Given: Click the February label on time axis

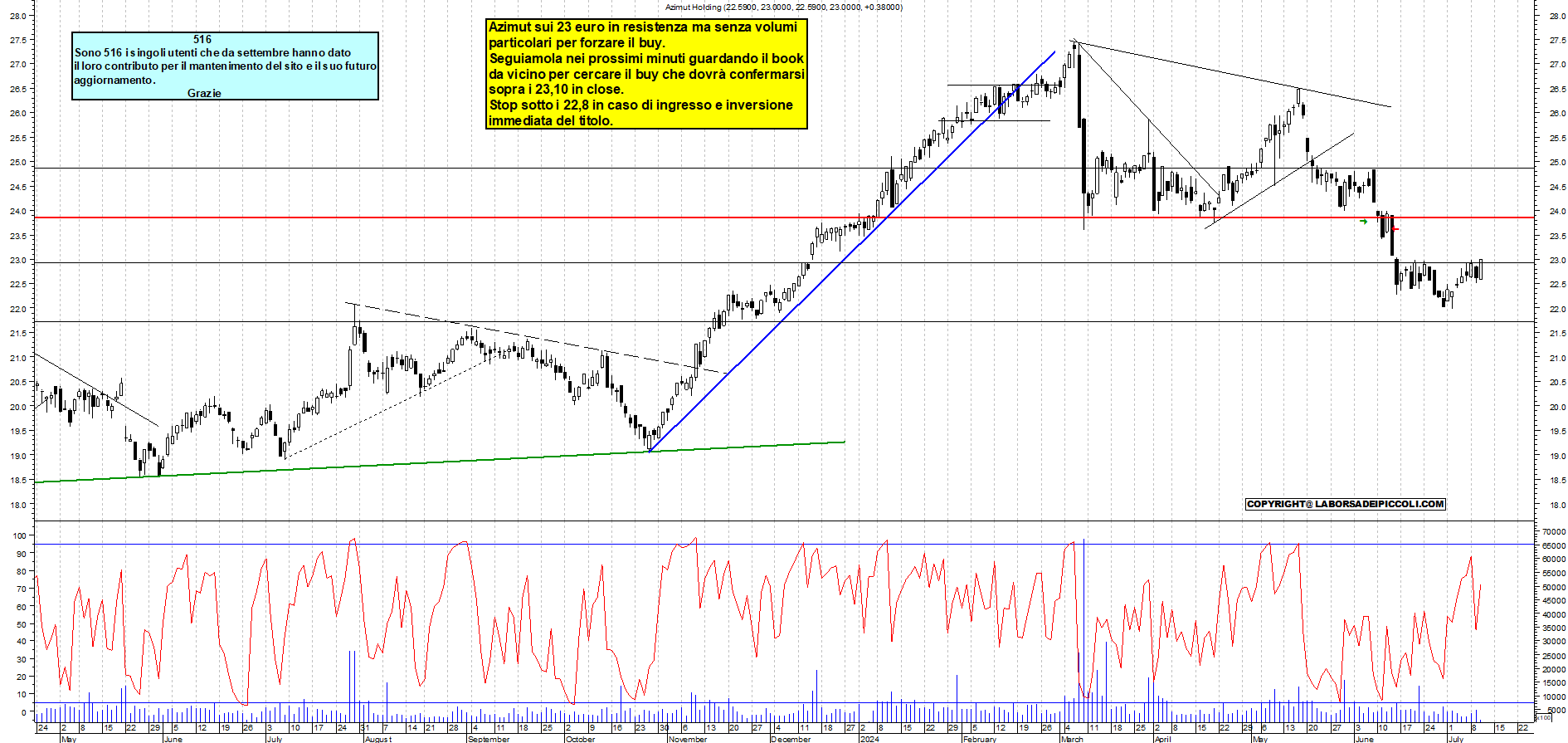Looking at the screenshot, I should tap(980, 739).
